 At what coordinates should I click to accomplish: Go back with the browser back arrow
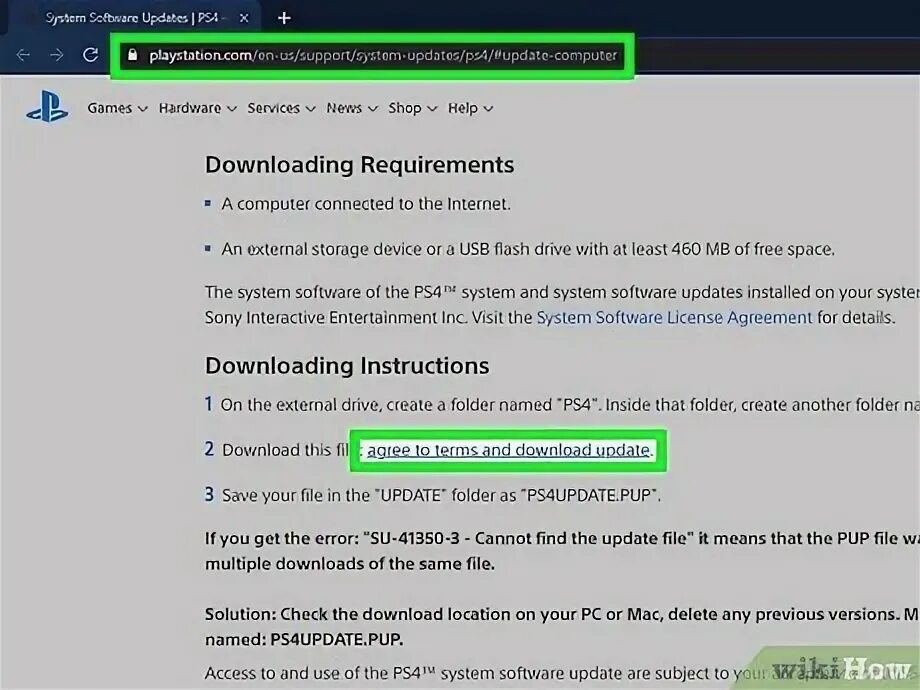coord(23,55)
